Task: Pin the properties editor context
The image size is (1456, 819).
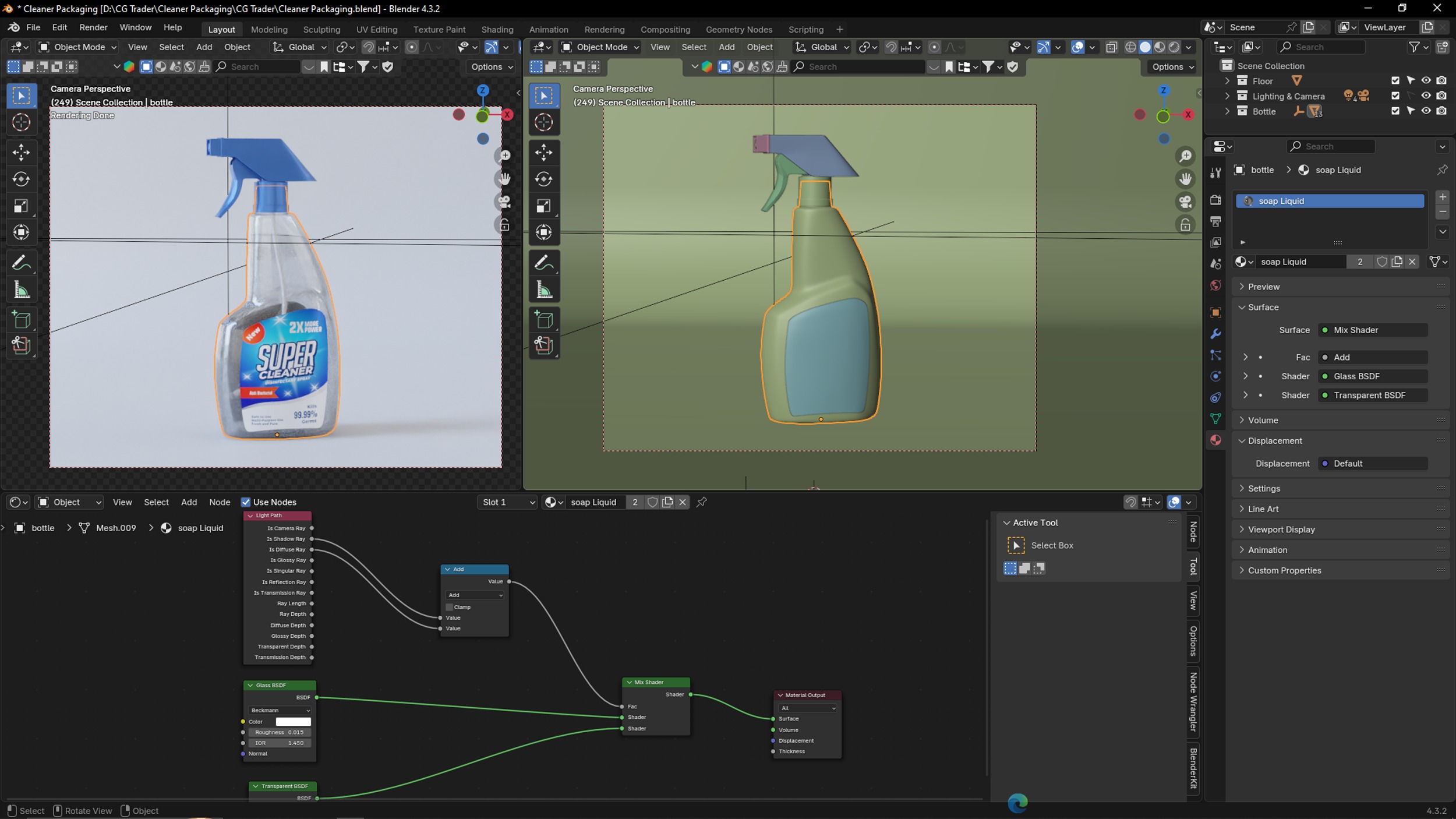Action: [1442, 170]
